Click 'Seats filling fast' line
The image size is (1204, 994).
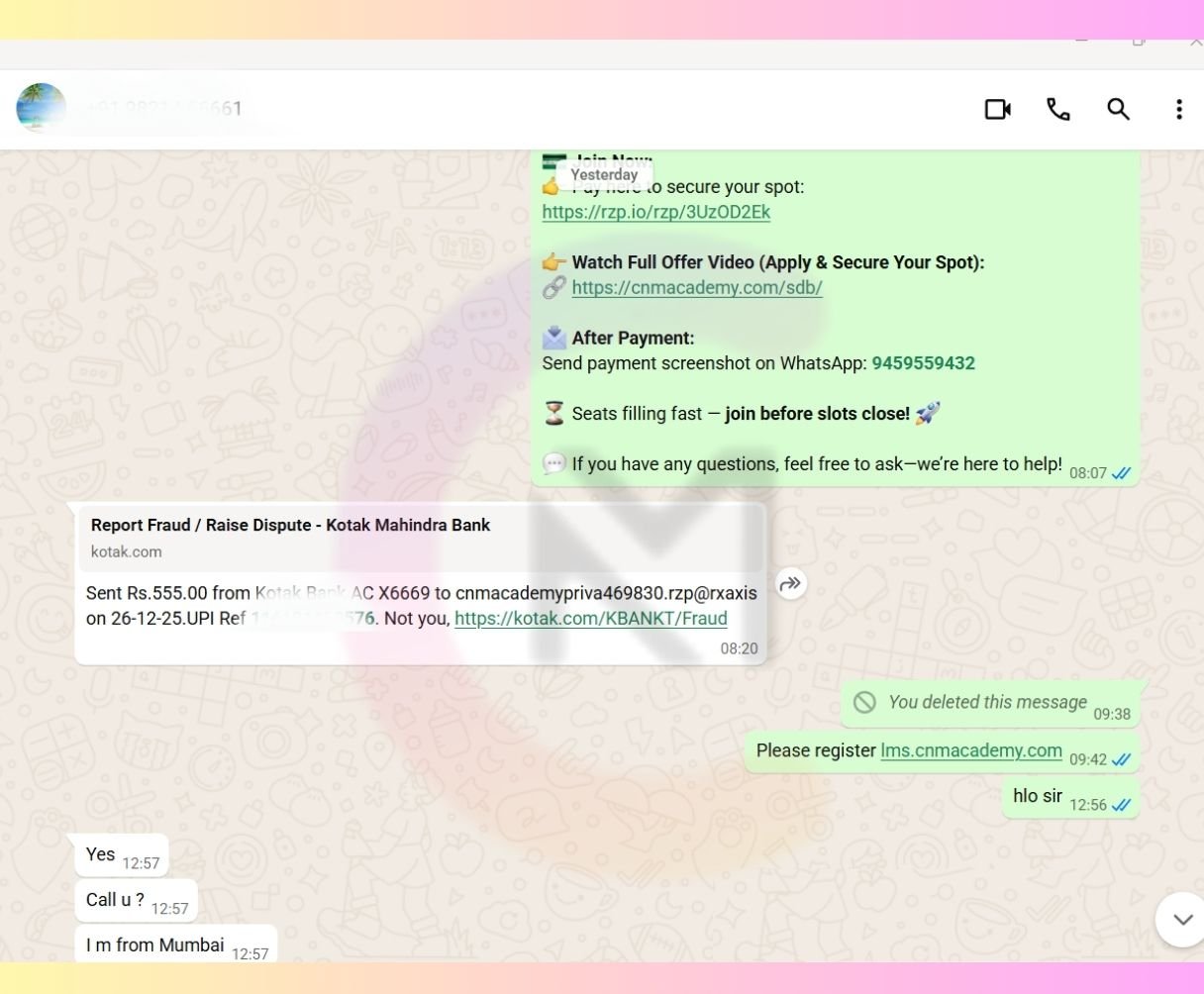tap(741, 414)
